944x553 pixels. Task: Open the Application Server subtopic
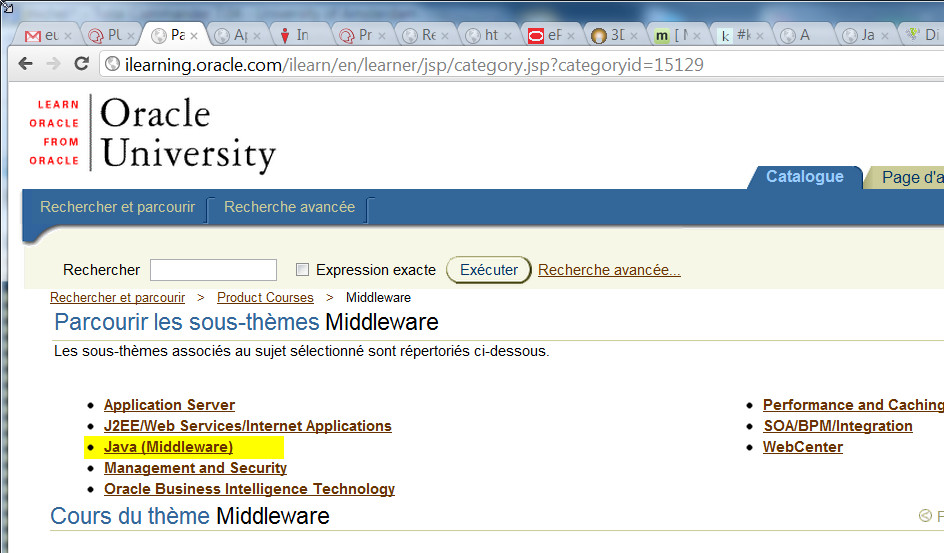tap(169, 405)
